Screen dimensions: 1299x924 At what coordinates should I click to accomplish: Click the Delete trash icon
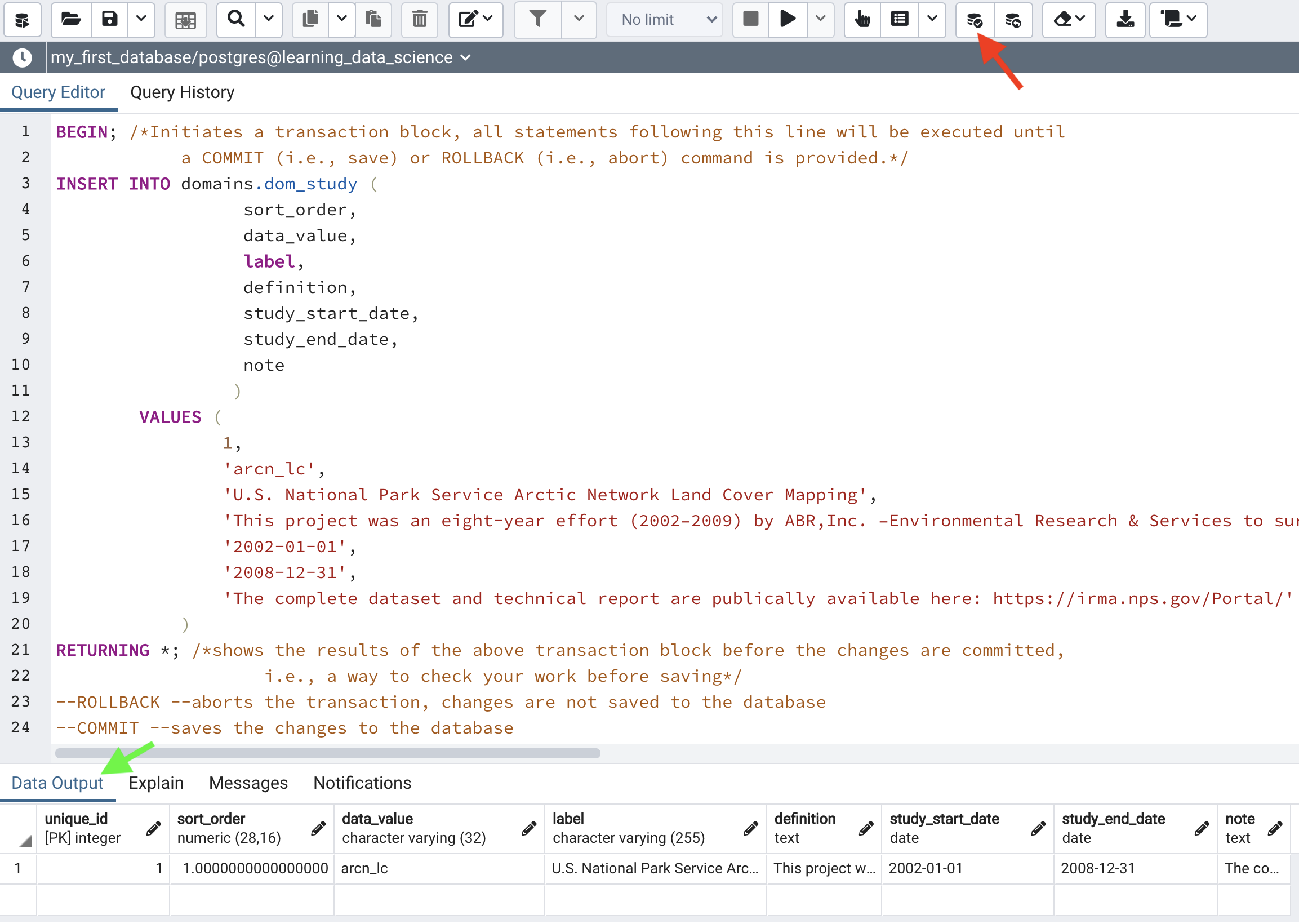419,19
